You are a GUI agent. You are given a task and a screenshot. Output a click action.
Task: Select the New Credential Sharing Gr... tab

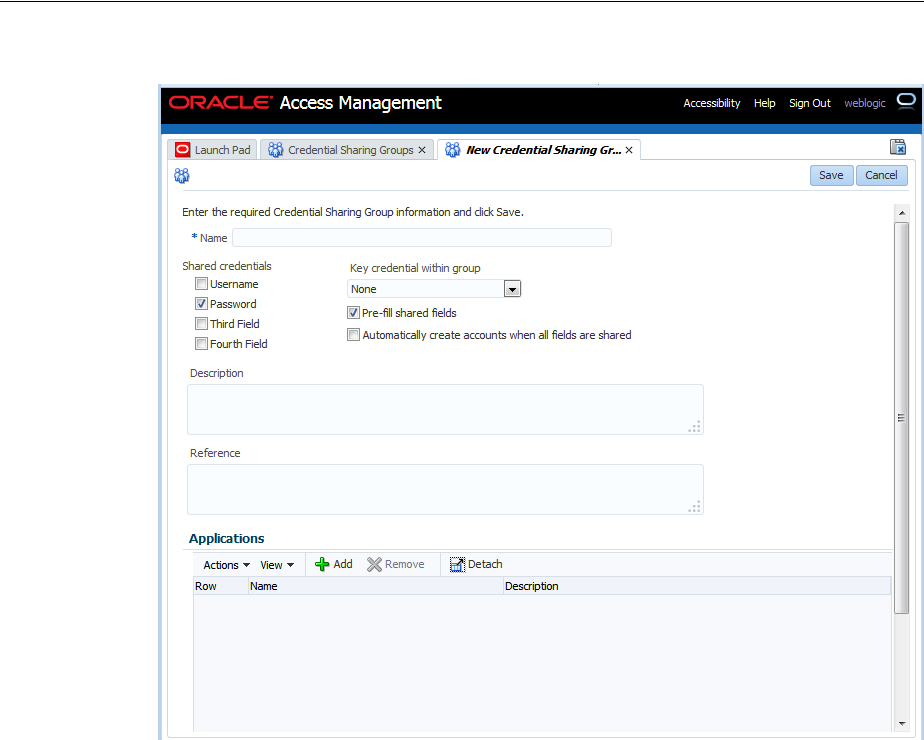coord(539,150)
